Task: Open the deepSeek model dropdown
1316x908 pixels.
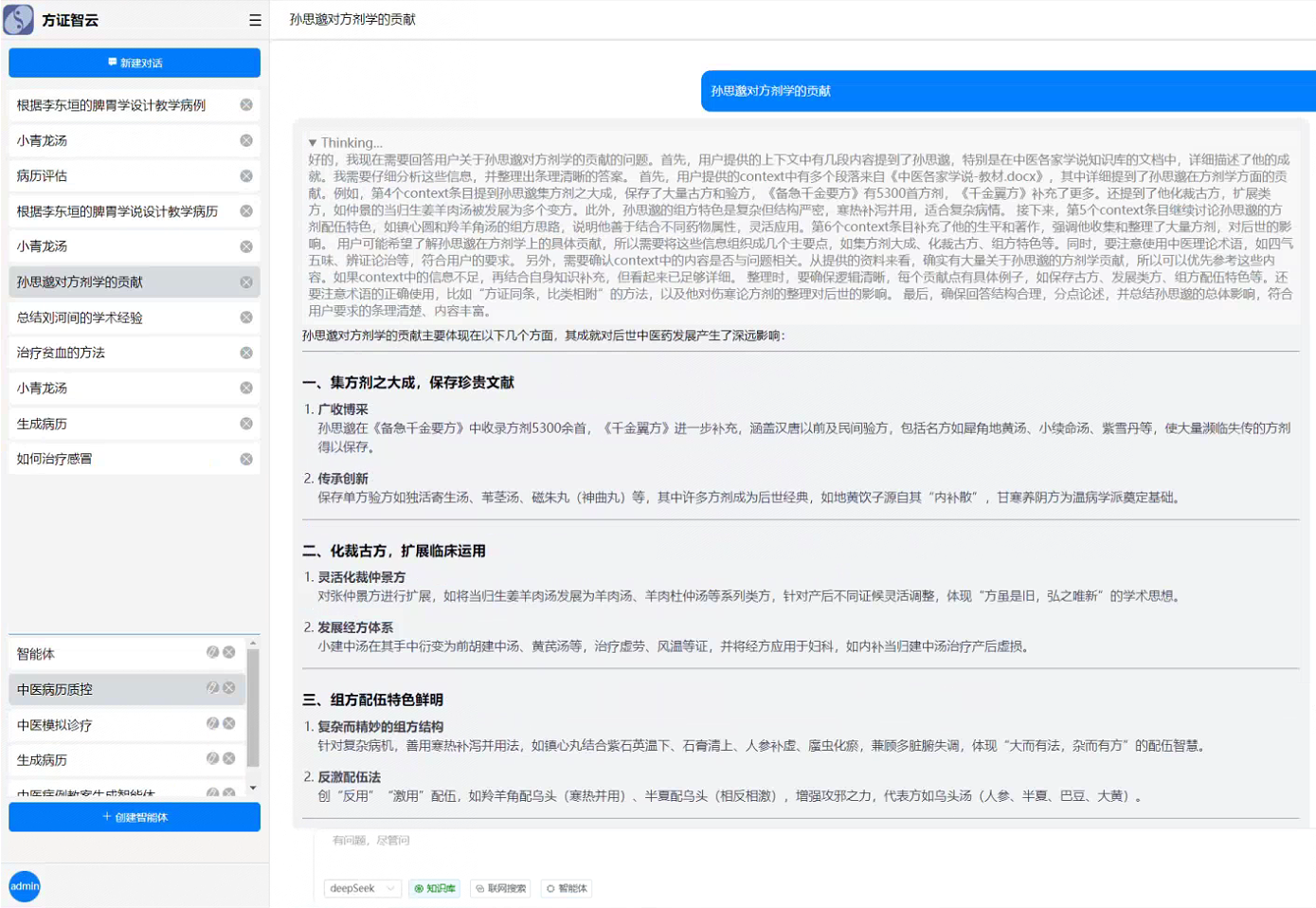Action: tap(362, 888)
